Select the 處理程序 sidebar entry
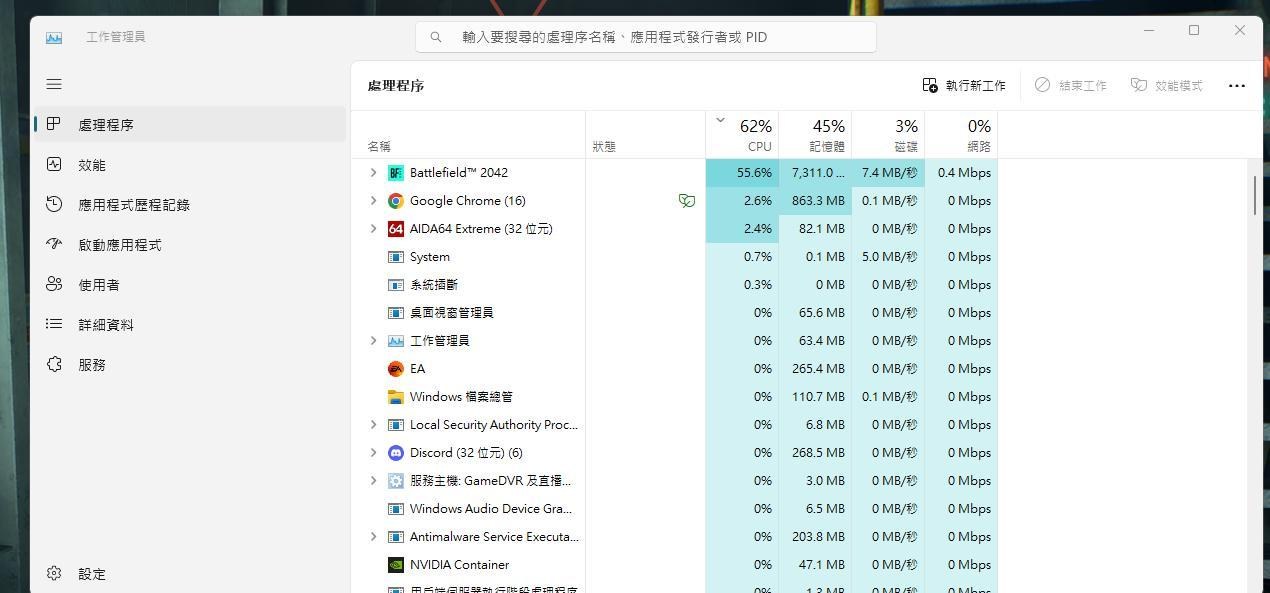Viewport: 1270px width, 593px height. pos(107,124)
